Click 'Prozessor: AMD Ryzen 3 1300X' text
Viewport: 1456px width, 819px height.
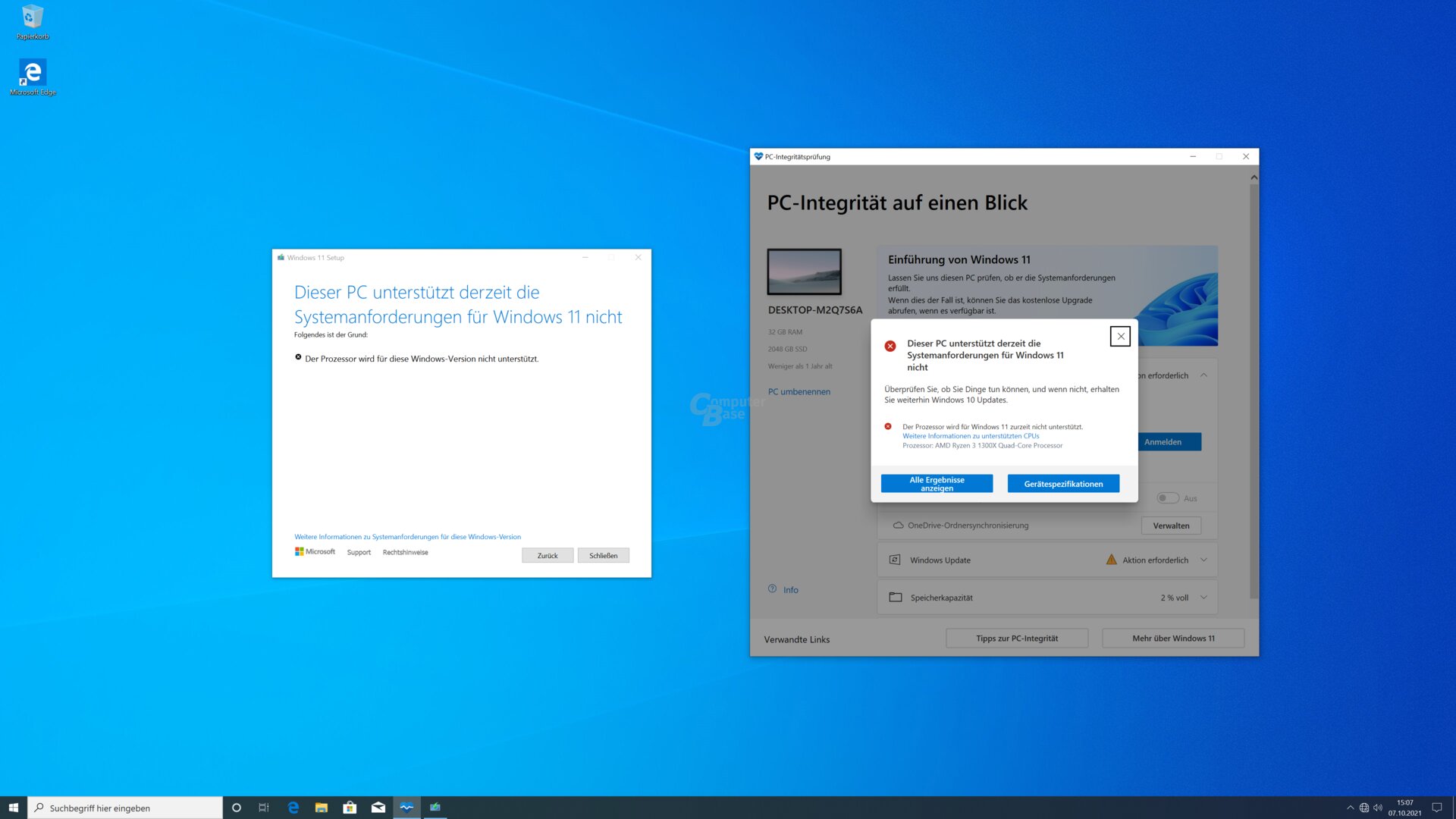tap(982, 446)
